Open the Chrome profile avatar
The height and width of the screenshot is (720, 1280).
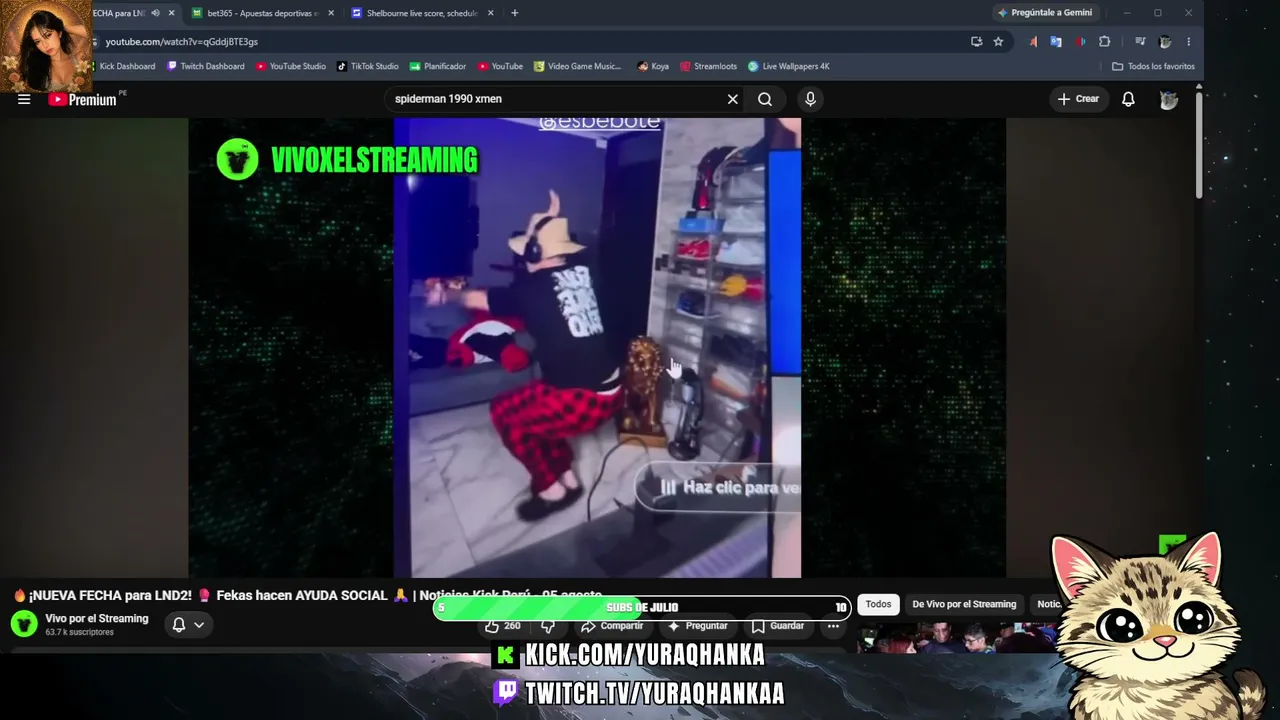click(1165, 42)
